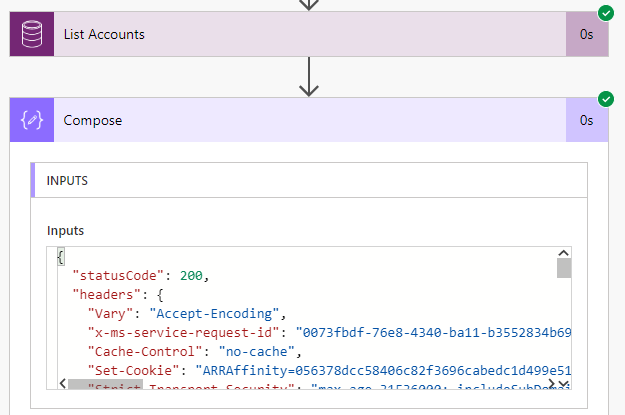Click the arrow connector above List Accounts
Viewport: 625px width, 415px height.
[309, 4]
